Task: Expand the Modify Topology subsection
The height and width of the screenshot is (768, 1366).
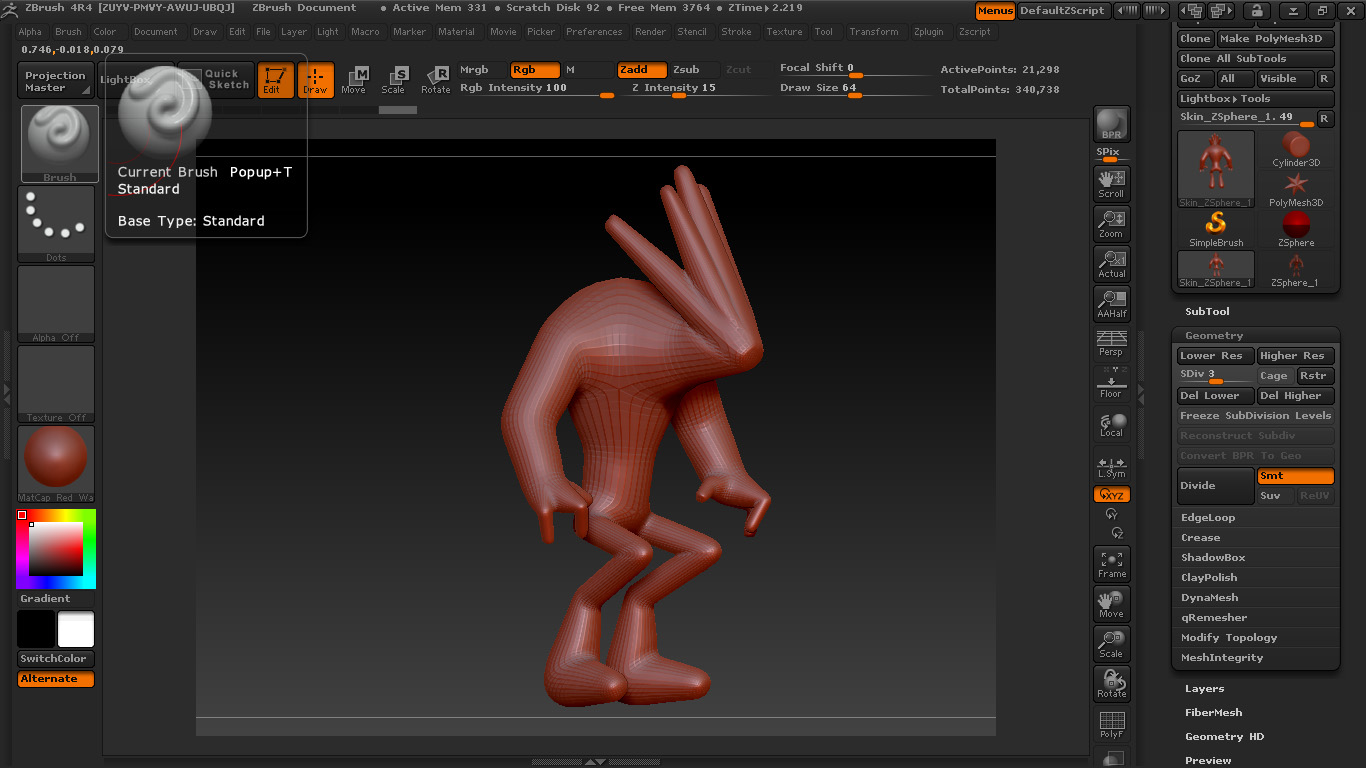Action: tap(1229, 638)
